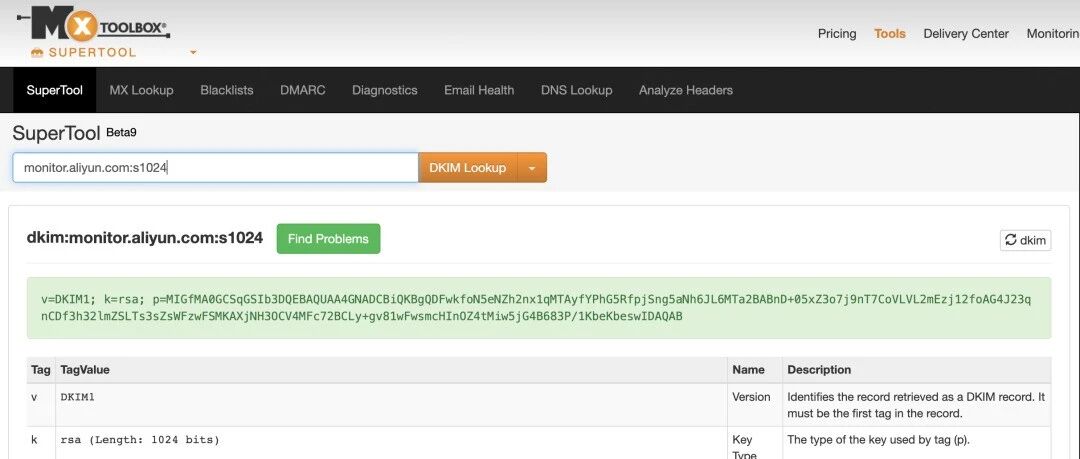Switch to the DMARC tab
Image resolution: width=1080 pixels, height=459 pixels.
click(302, 90)
